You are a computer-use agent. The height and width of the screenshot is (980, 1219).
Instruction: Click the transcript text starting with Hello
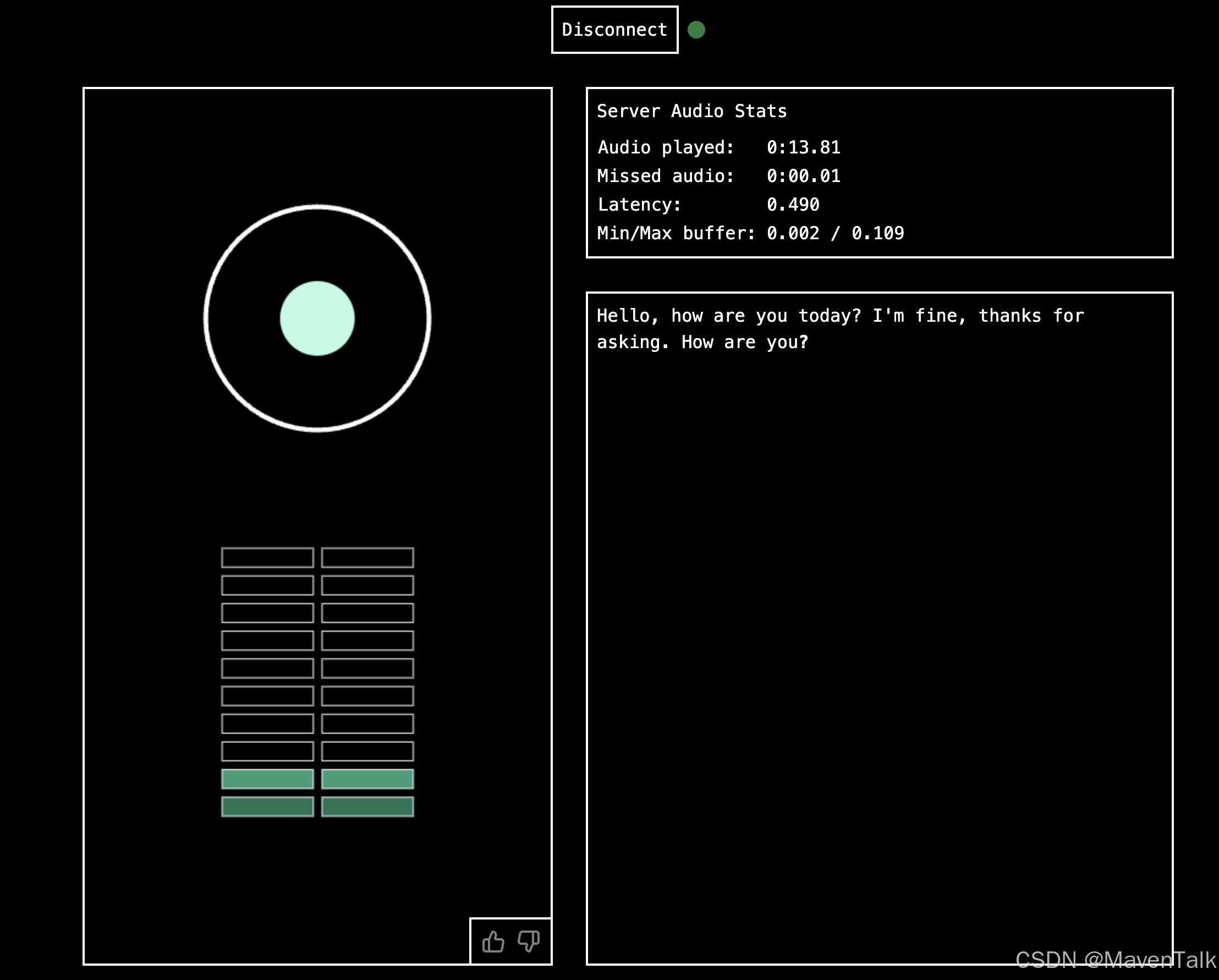coord(840,329)
